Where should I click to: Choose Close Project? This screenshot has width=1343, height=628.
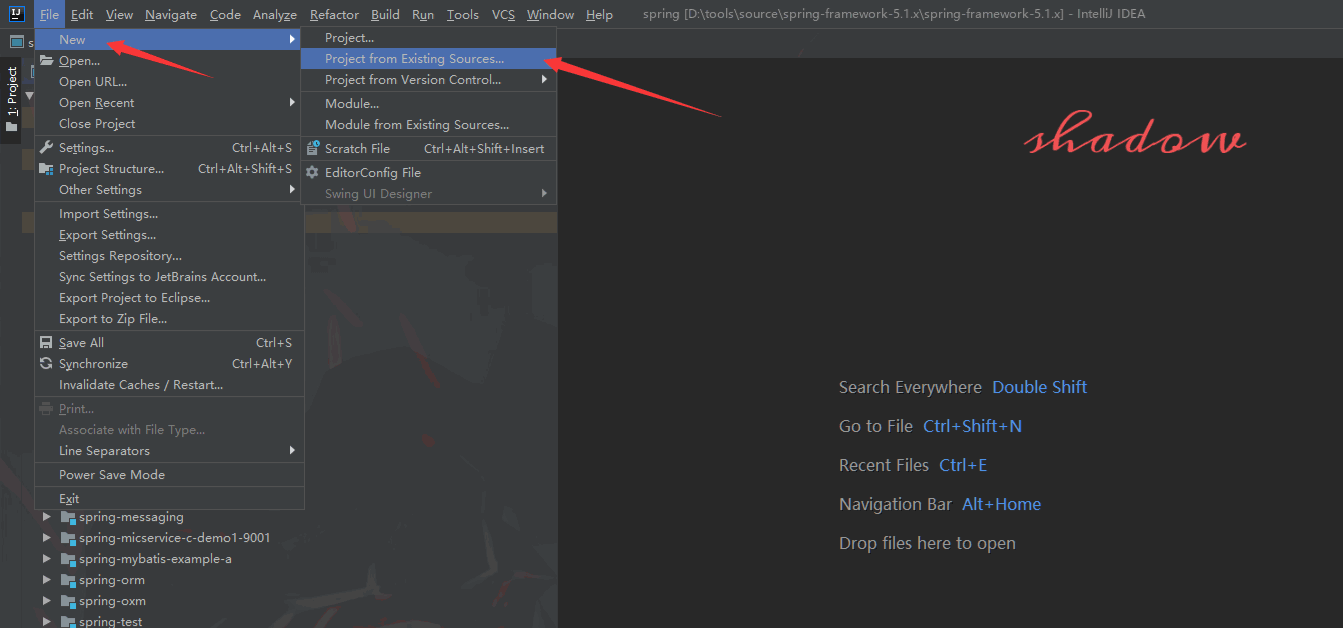169,123
